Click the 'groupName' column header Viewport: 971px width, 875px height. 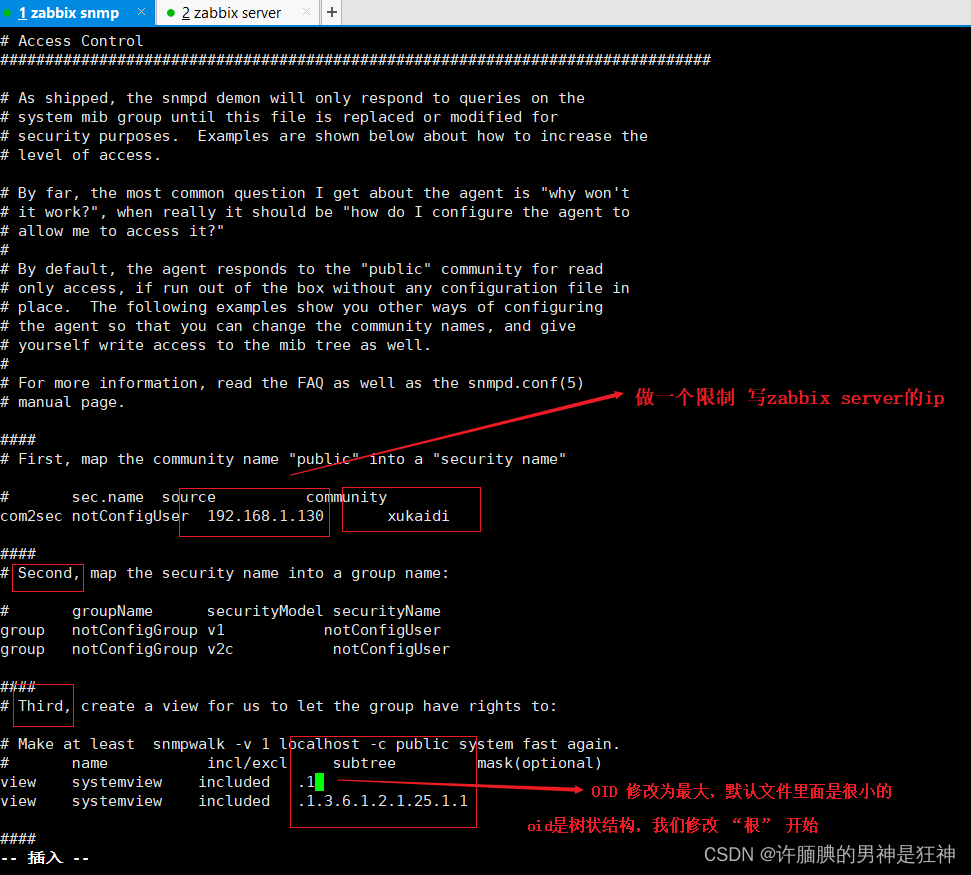[x=112, y=611]
